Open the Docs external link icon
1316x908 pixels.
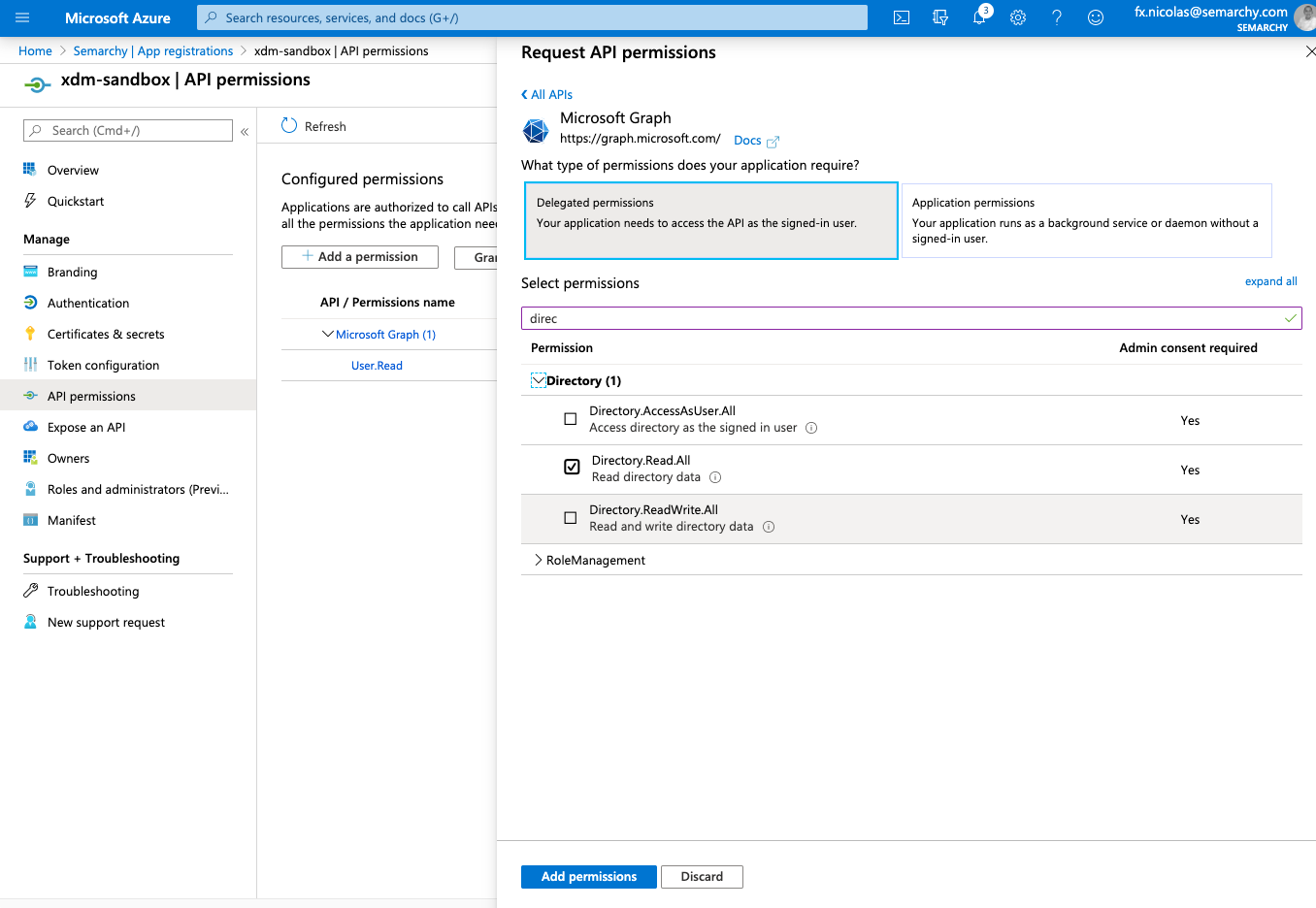[773, 142]
